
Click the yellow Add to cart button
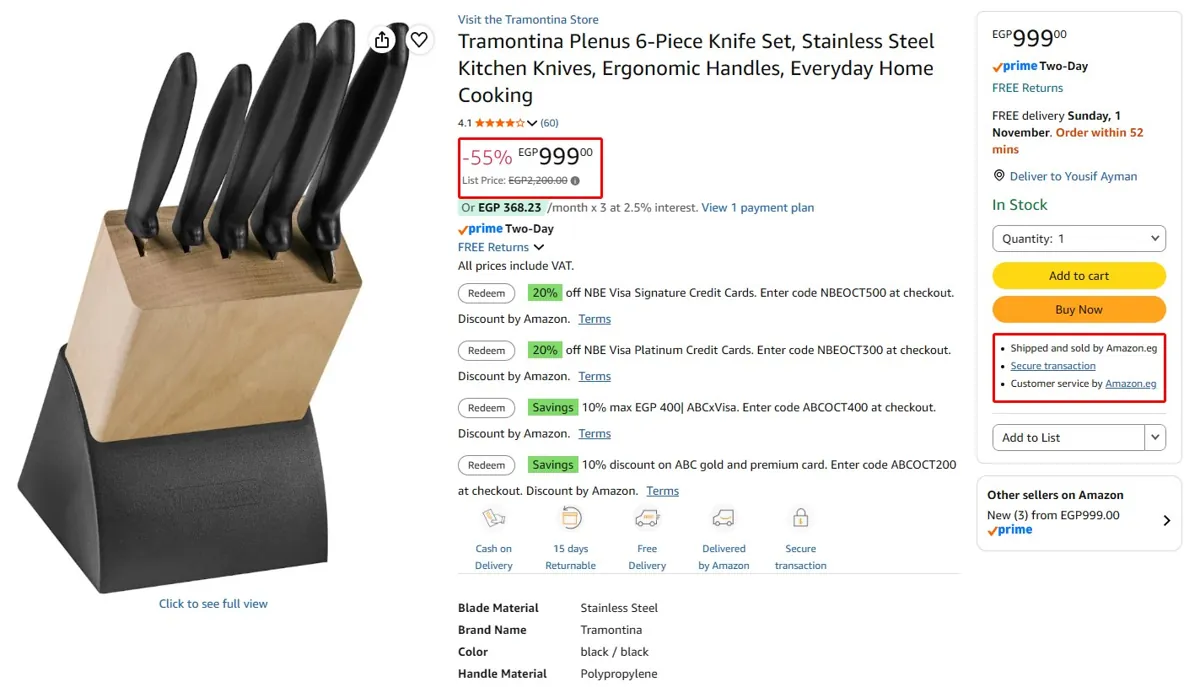point(1079,276)
